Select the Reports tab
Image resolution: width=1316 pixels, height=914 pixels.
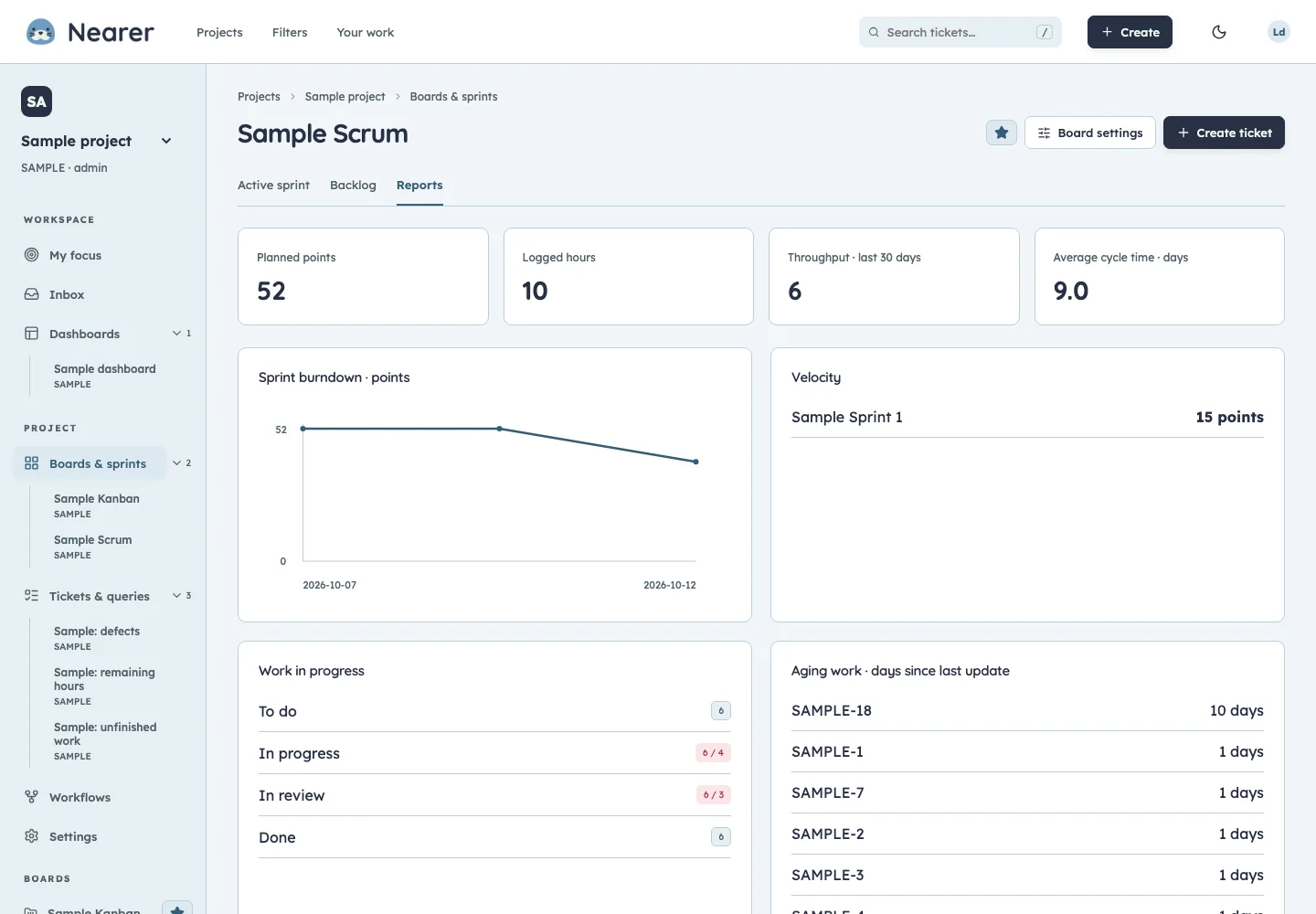point(419,185)
